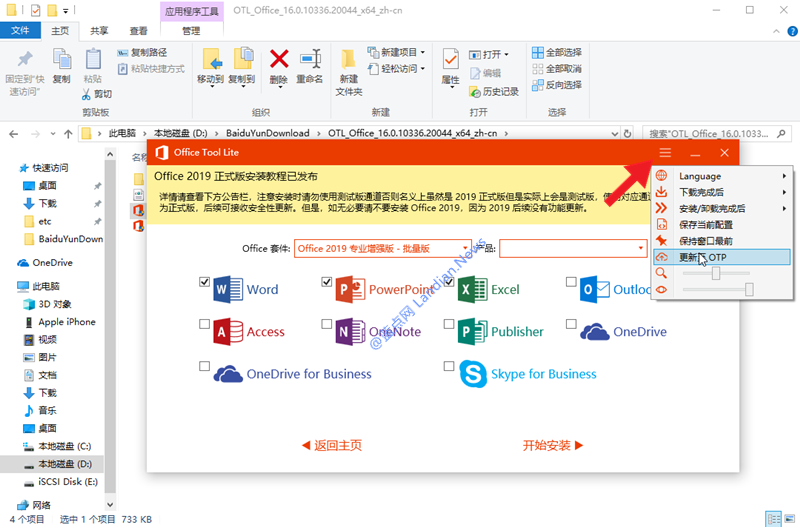
Task: Click 全部选择 in Explorer ribbon
Action: click(x=557, y=53)
